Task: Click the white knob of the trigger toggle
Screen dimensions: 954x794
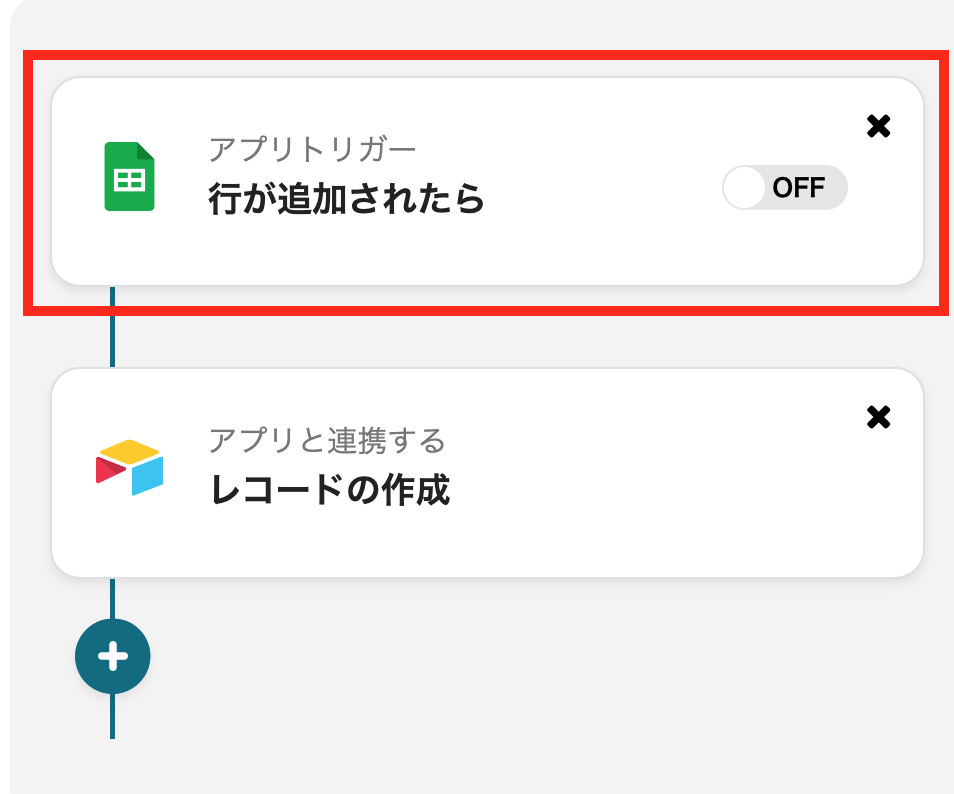Action: coord(744,188)
